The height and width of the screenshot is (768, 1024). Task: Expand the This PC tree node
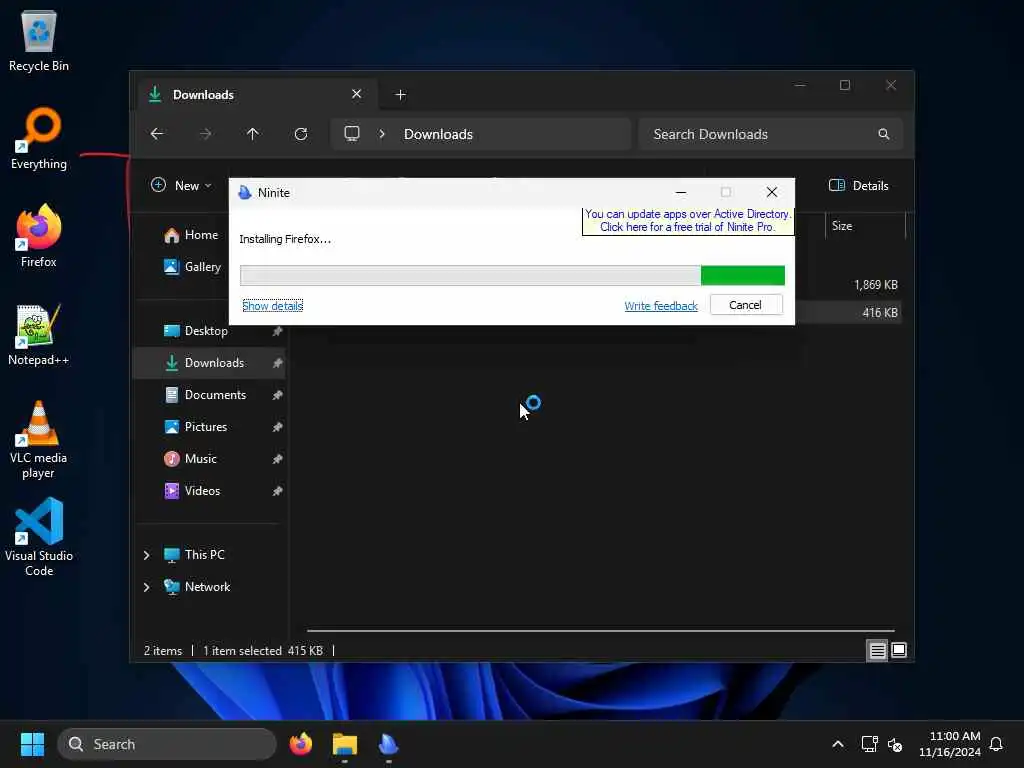(146, 555)
